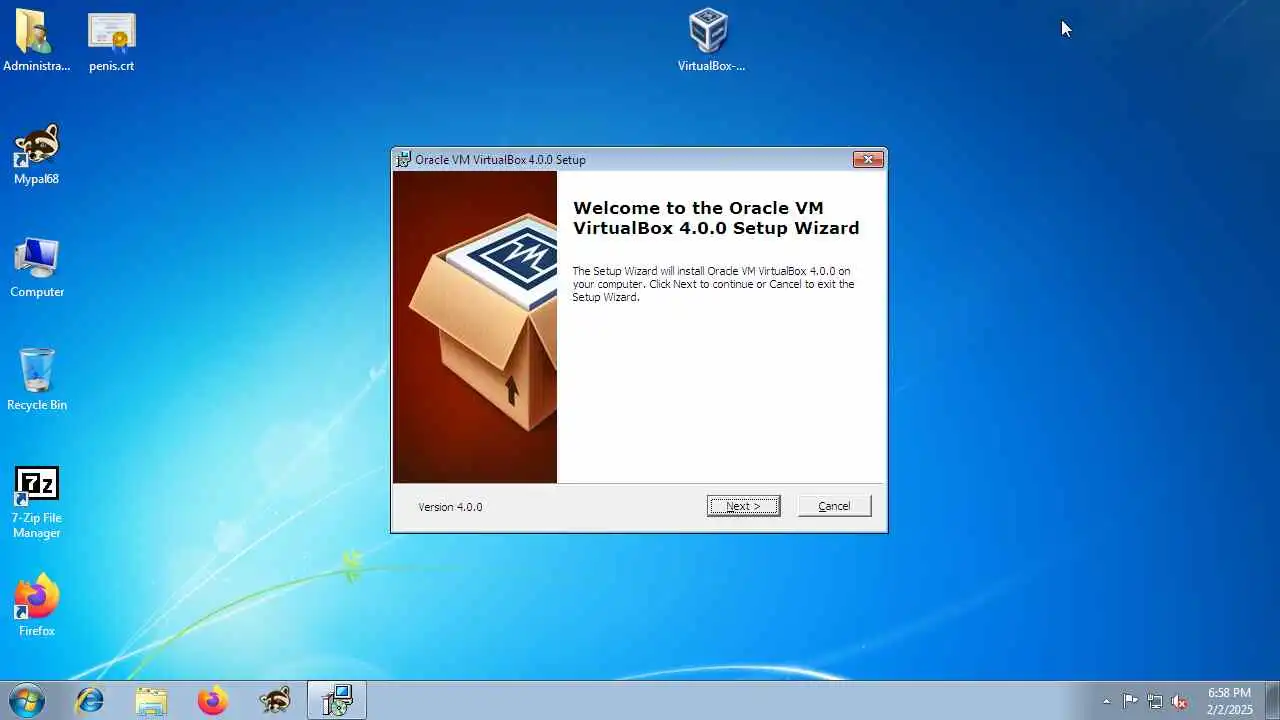Image resolution: width=1280 pixels, height=720 pixels.
Task: Select the VirtualBox installer desktop icon
Action: (x=711, y=41)
